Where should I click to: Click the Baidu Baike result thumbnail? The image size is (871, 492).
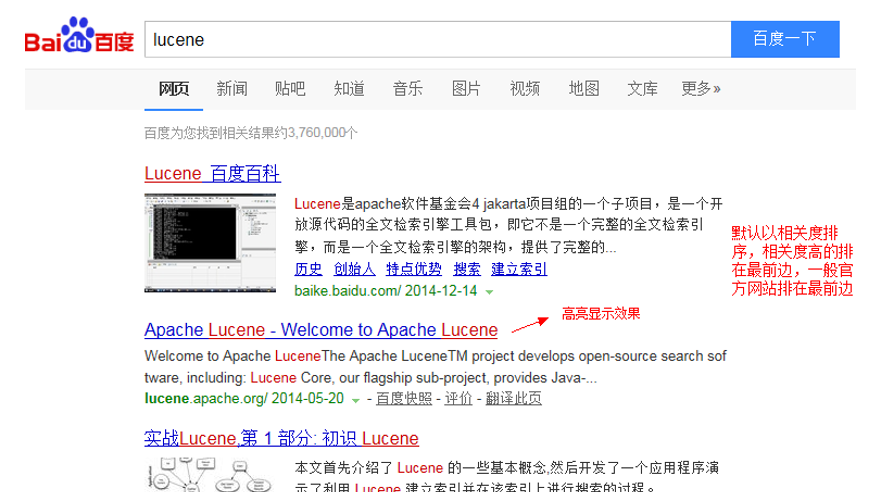pyautogui.click(x=210, y=243)
